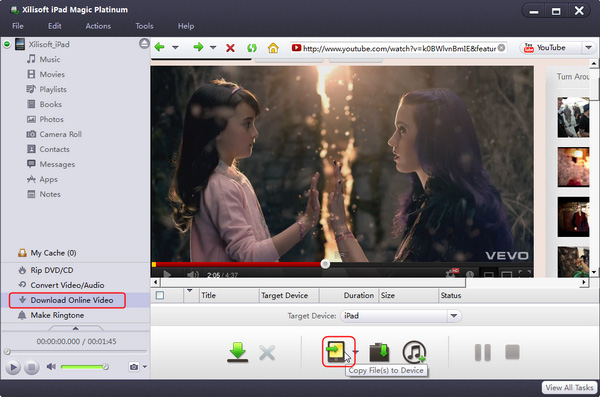Image resolution: width=600 pixels, height=397 pixels.
Task: Stop the download task
Action: 512,352
